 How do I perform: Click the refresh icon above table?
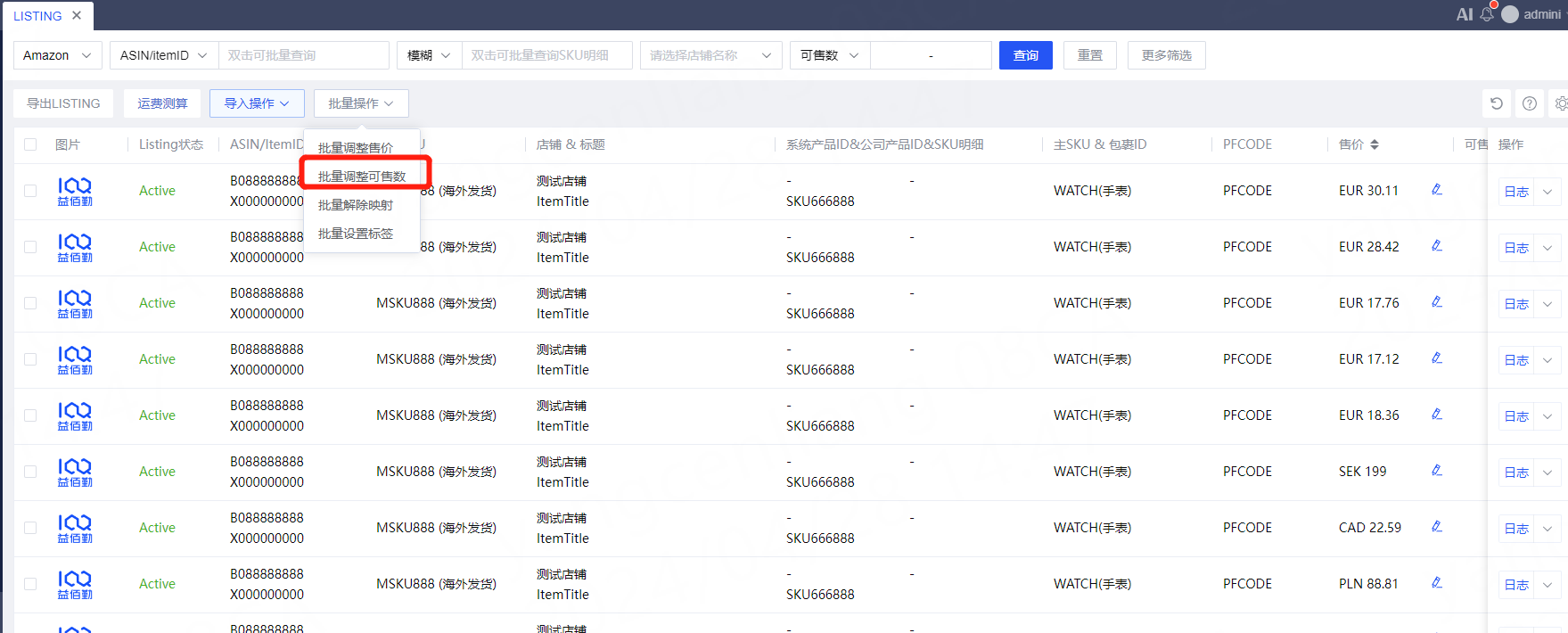click(x=1497, y=103)
